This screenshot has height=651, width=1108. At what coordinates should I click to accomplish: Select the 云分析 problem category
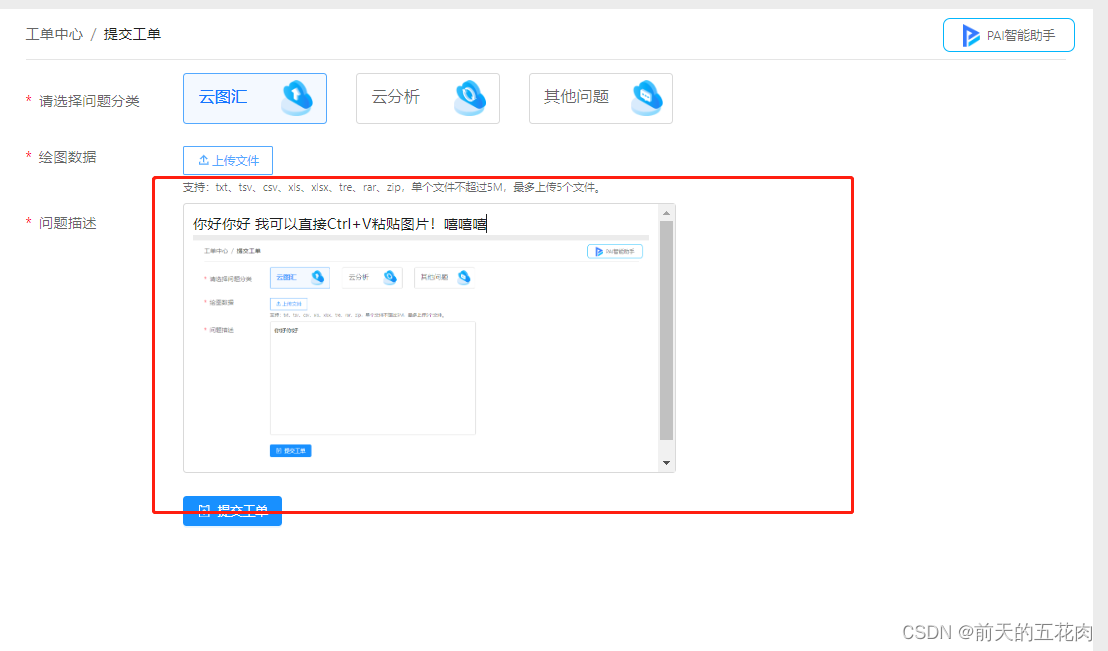(428, 97)
